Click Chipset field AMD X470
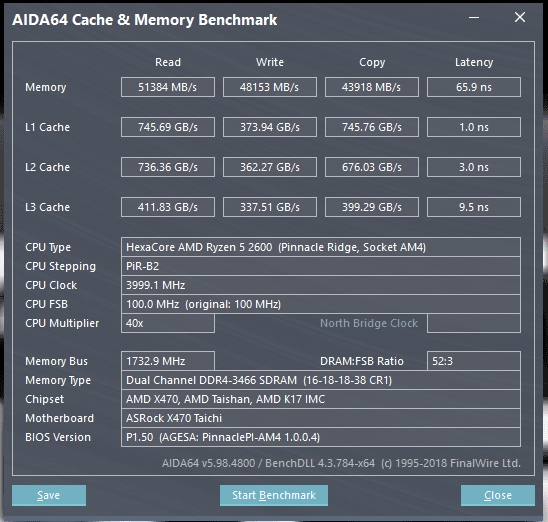Screen dimensions: 548x522 [321, 399]
